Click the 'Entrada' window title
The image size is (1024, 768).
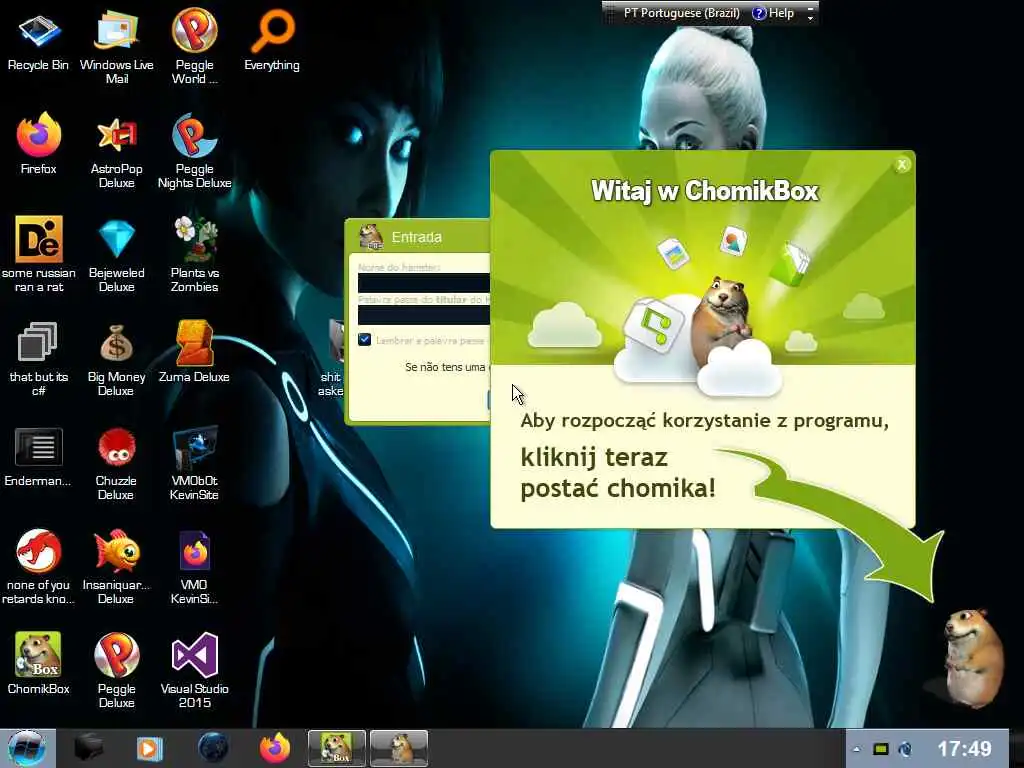[x=417, y=237]
